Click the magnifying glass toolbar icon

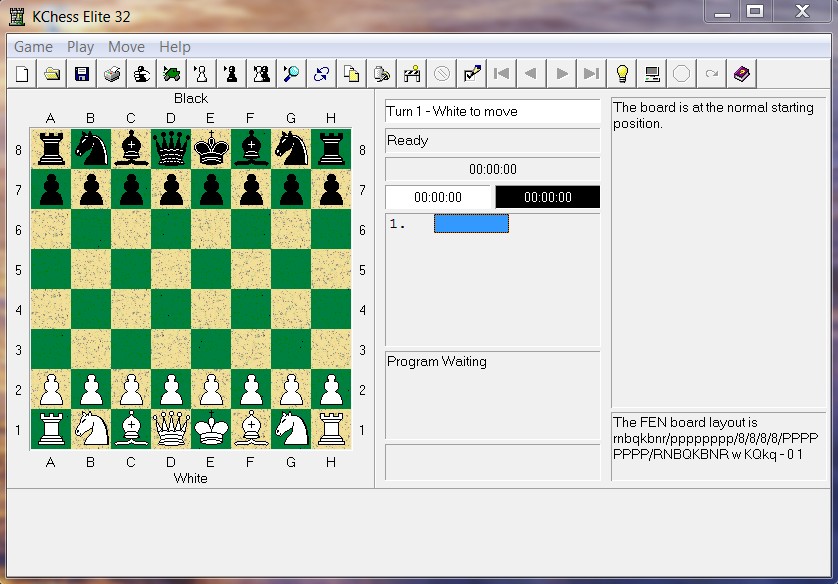click(x=292, y=73)
